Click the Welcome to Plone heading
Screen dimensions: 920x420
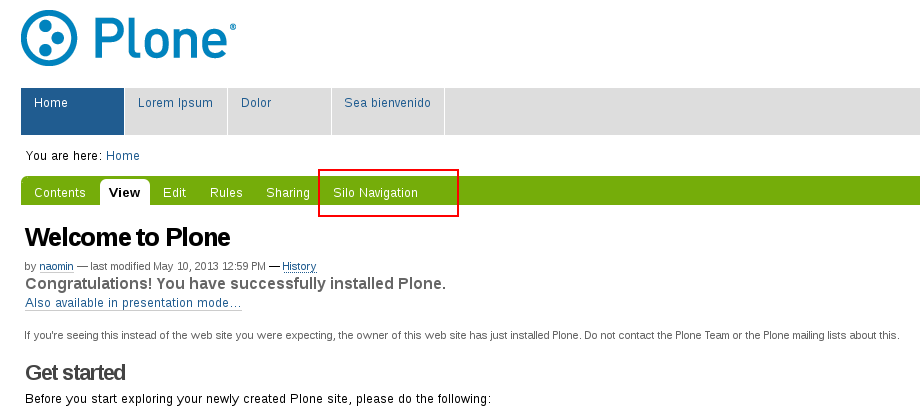127,237
